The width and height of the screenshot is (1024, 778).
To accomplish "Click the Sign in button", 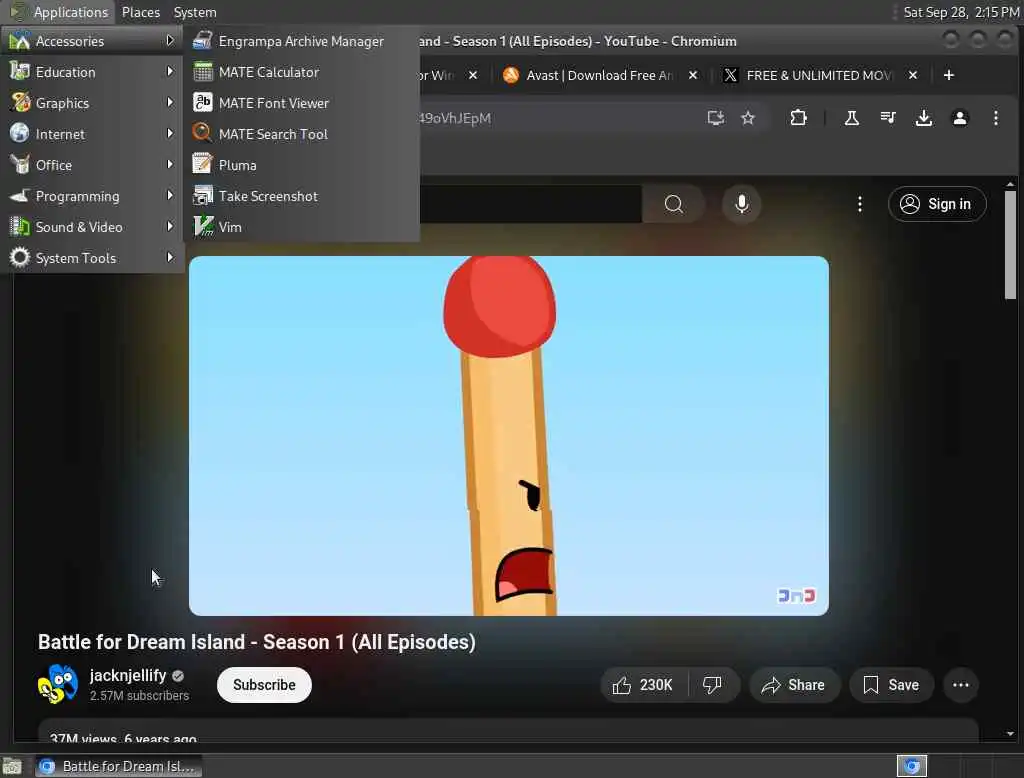I will pos(936,204).
